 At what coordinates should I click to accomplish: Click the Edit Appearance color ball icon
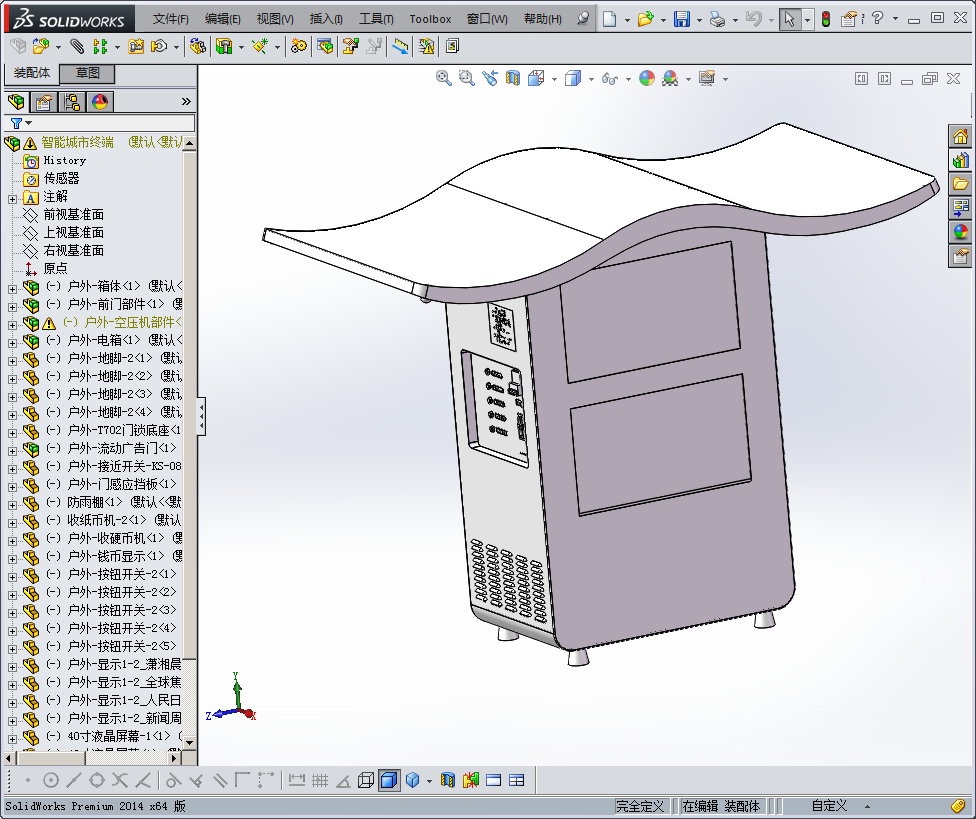(x=647, y=78)
